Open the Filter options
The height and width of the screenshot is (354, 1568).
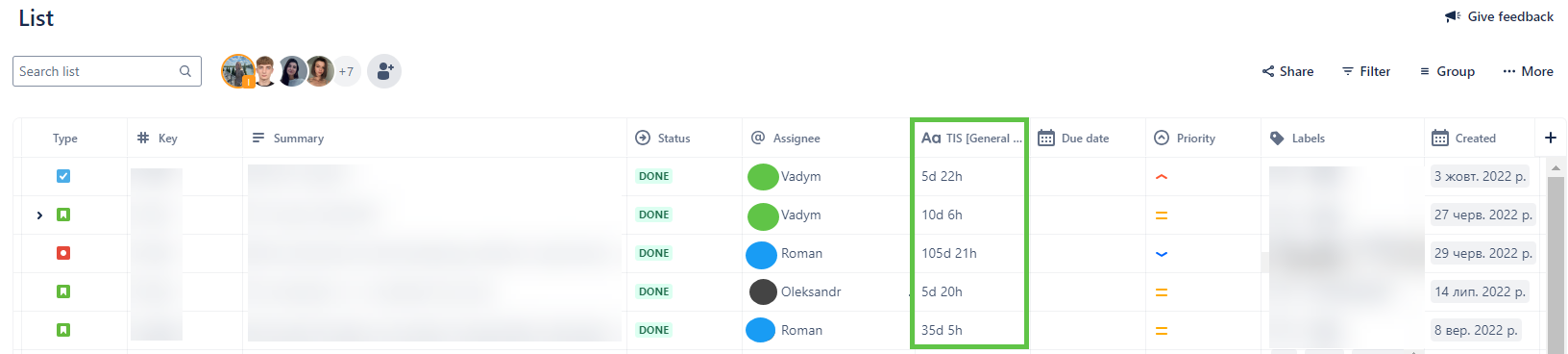[x=1366, y=71]
